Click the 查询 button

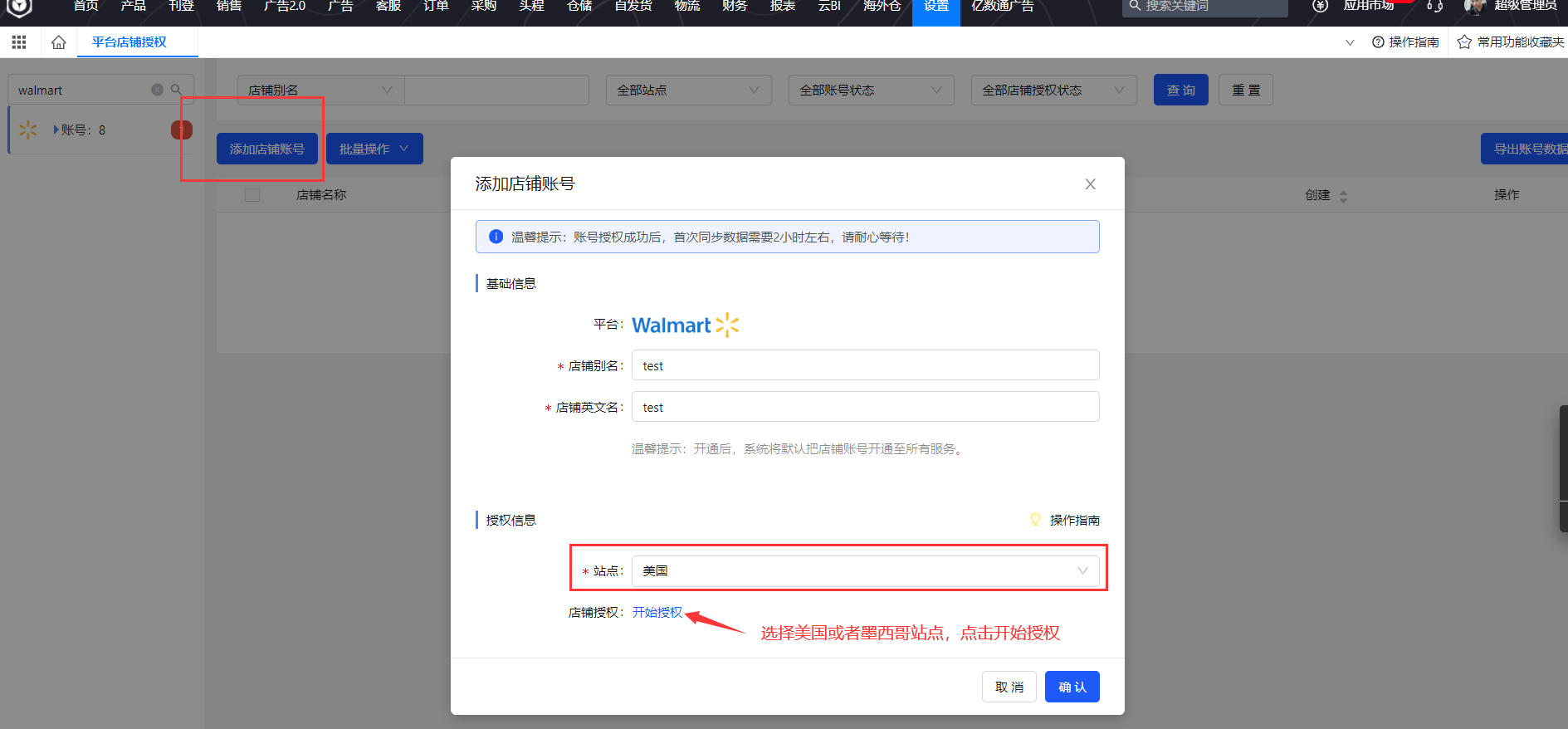1180,90
